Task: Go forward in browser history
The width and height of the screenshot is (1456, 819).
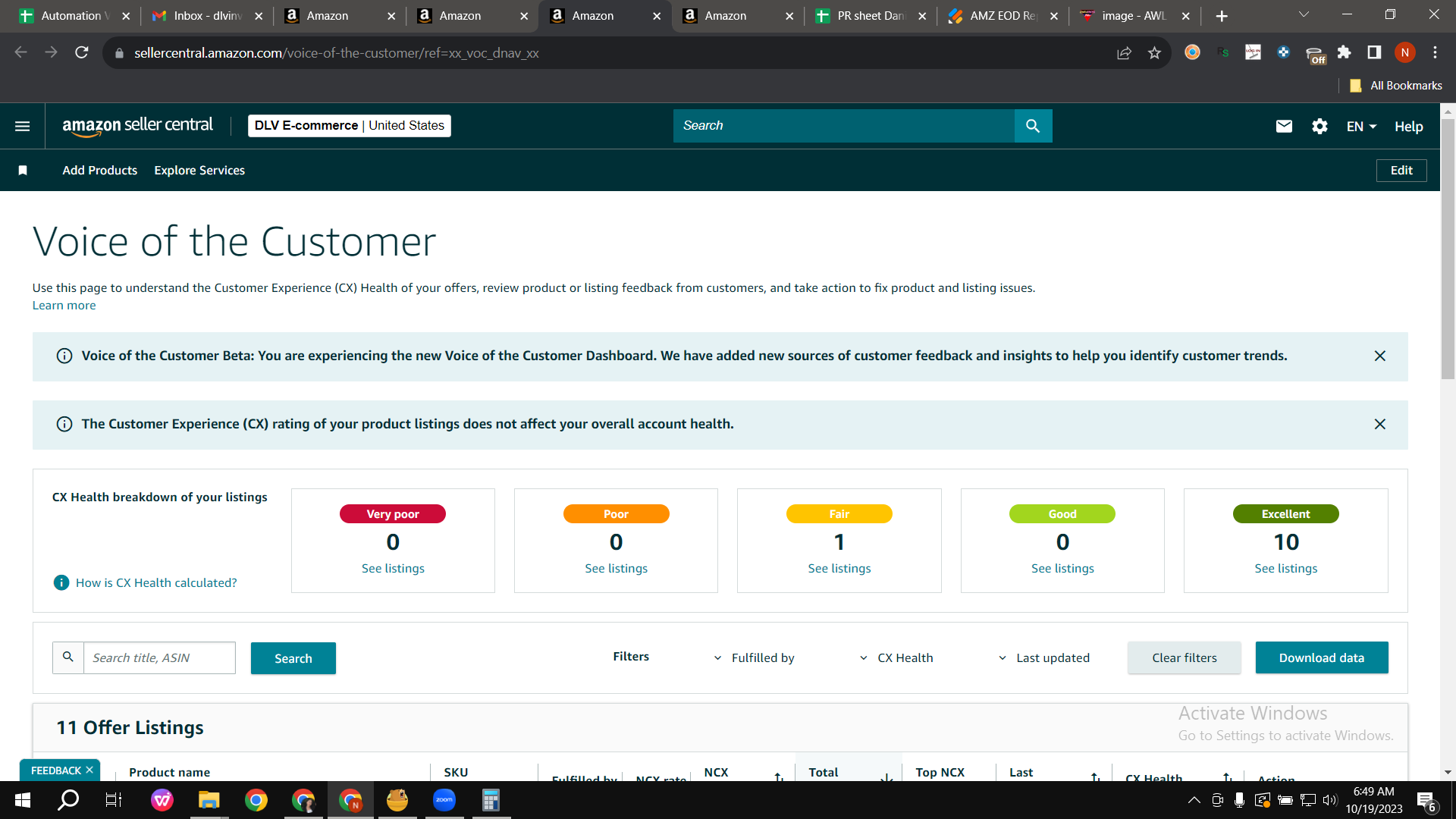Action: tap(51, 52)
